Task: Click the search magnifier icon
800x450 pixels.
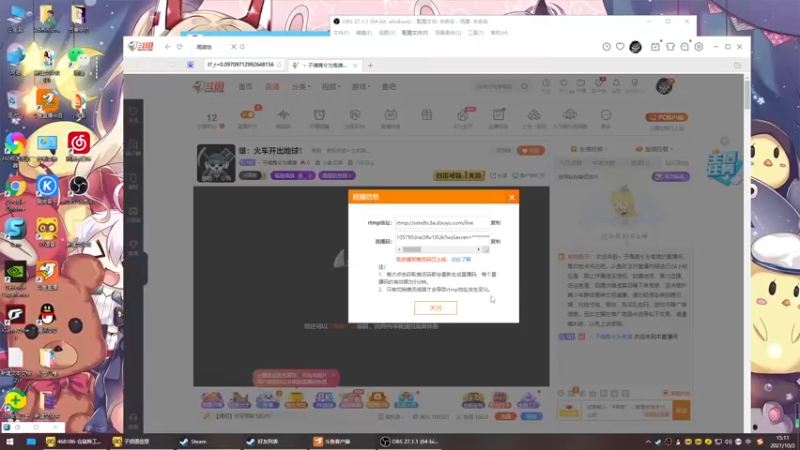Action: pyautogui.click(x=524, y=87)
